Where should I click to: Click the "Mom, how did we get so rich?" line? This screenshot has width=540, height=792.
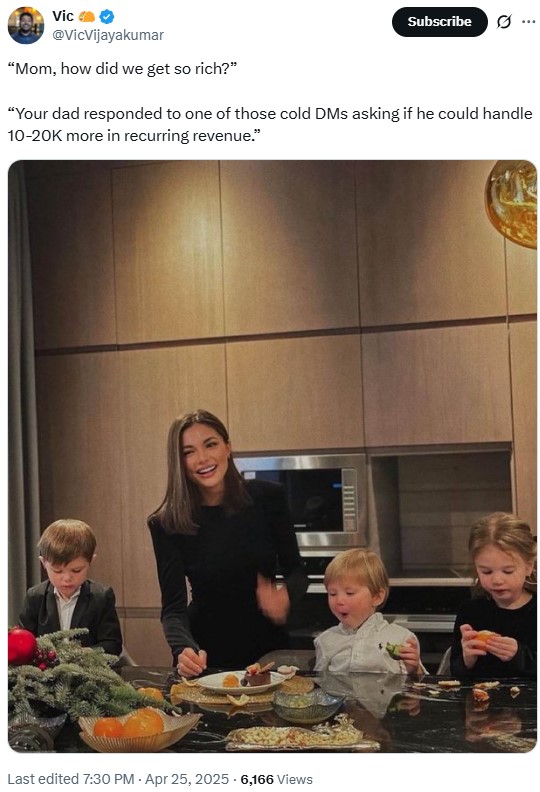[122, 69]
